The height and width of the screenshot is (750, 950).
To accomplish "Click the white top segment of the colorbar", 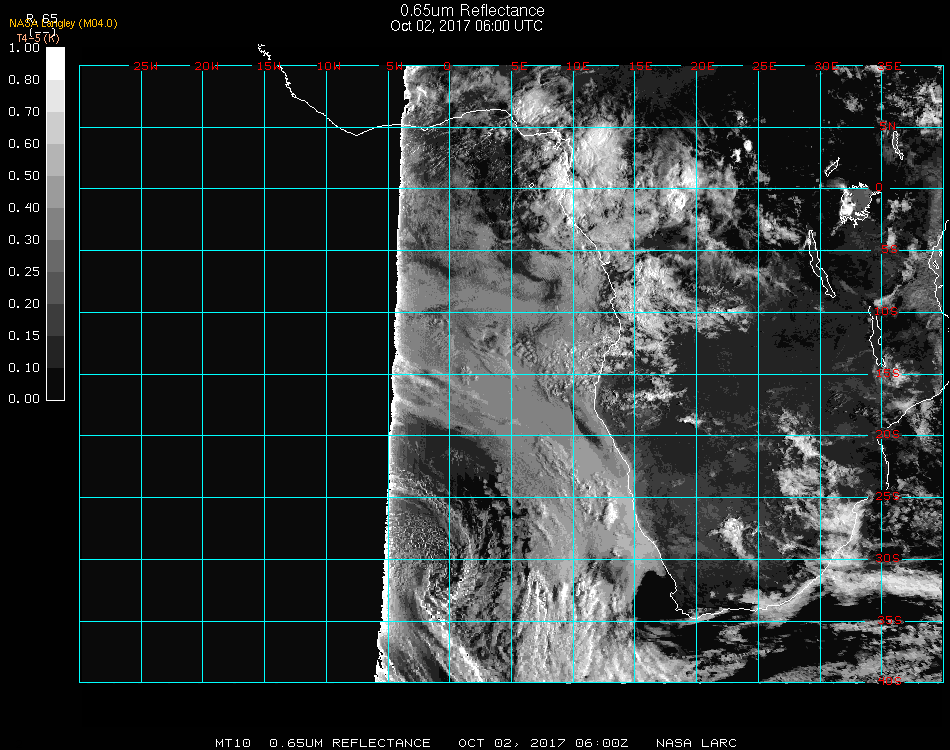I will click(x=55, y=64).
